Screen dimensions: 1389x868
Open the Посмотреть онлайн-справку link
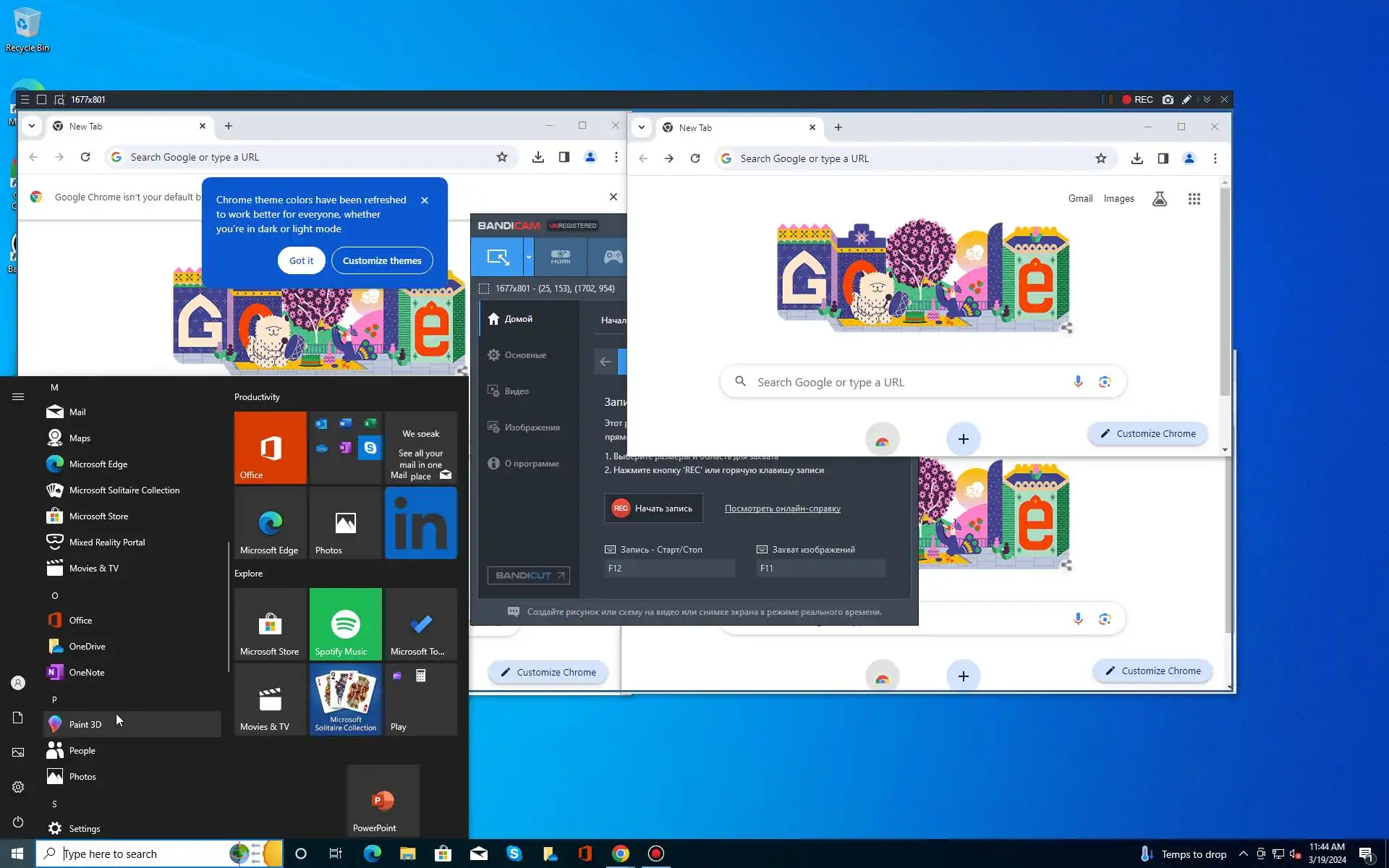pos(782,509)
